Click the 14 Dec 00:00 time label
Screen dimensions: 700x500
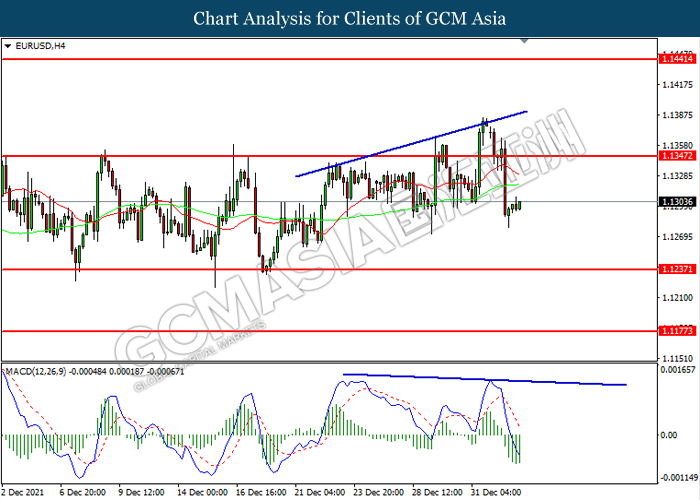203,492
